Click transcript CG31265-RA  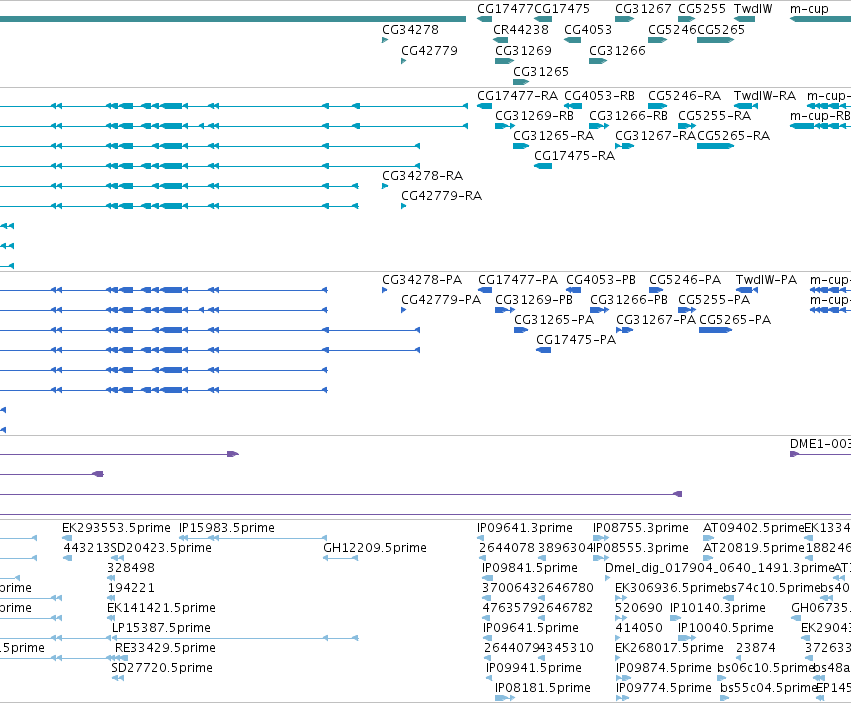point(553,136)
